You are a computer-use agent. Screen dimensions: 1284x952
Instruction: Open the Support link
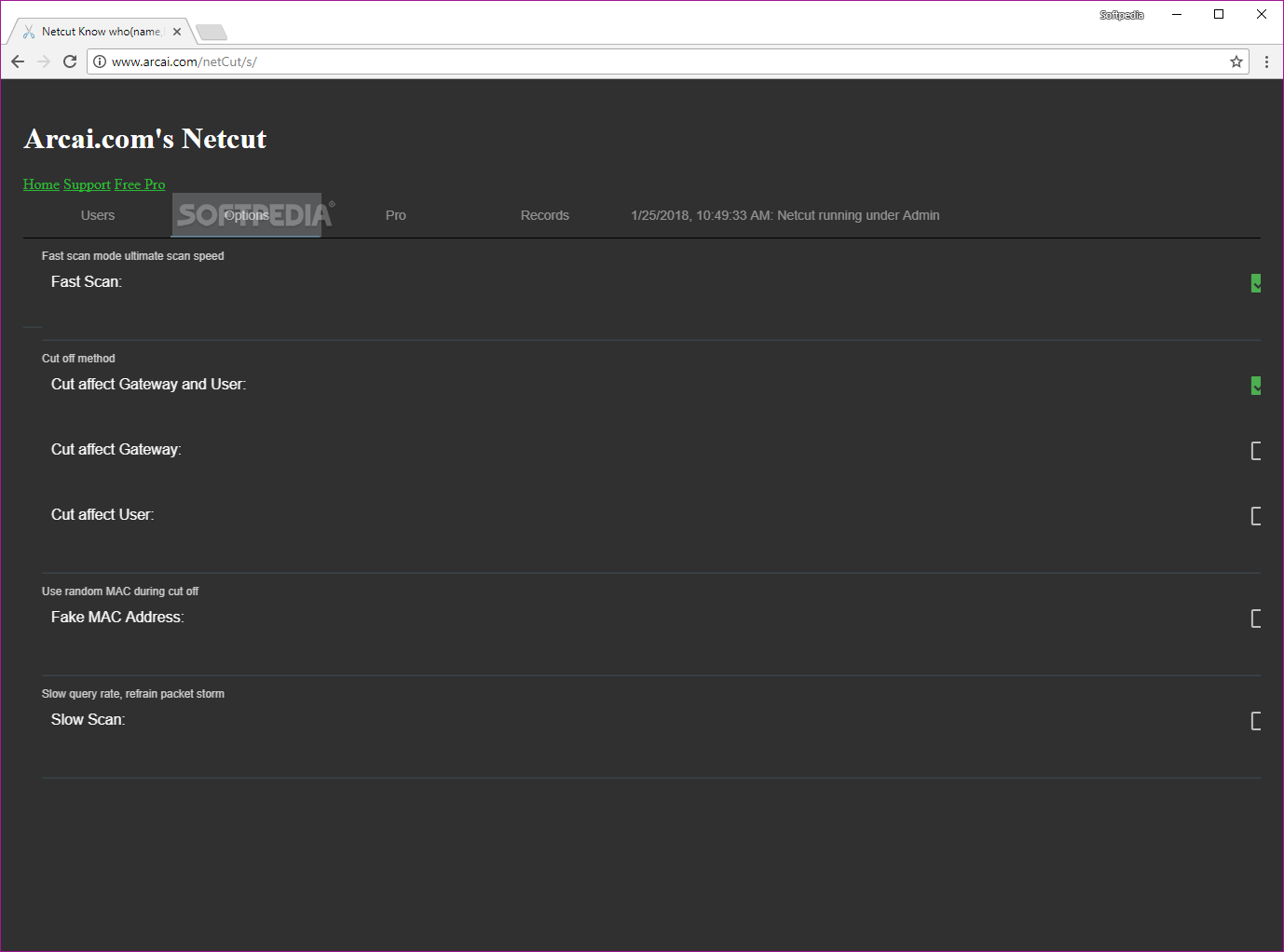coord(87,184)
